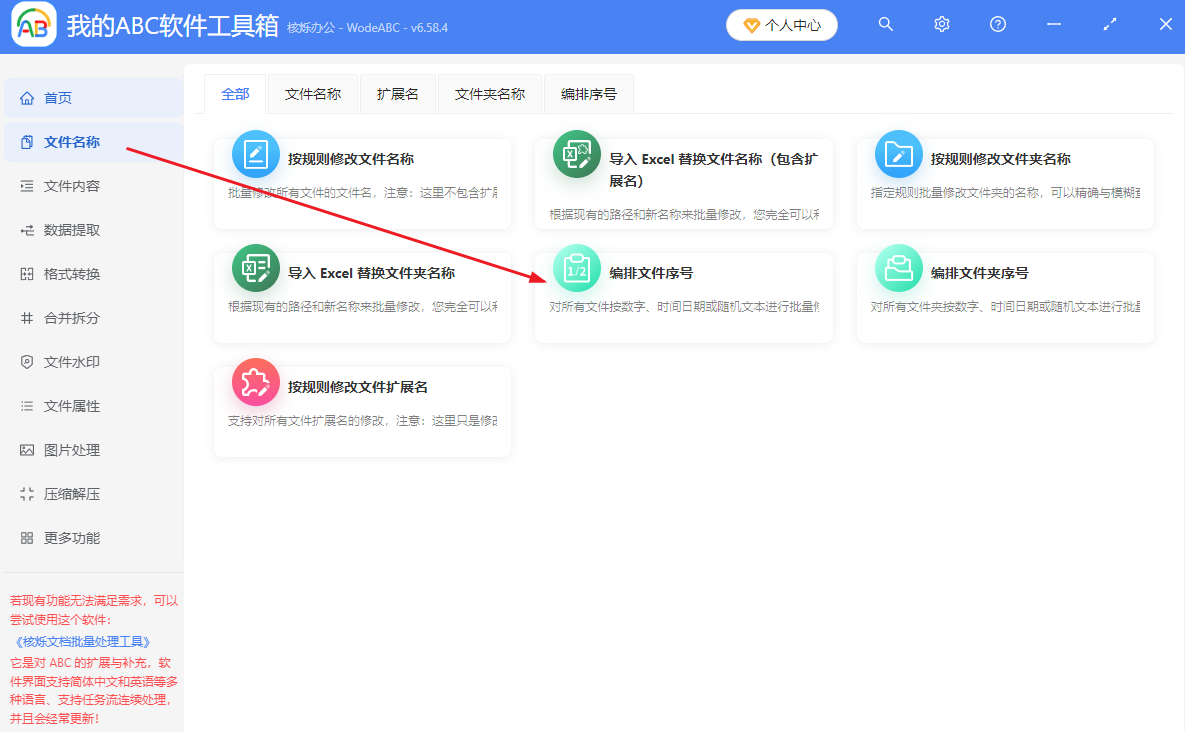Select the 图片处理 sidebar icon

click(27, 450)
